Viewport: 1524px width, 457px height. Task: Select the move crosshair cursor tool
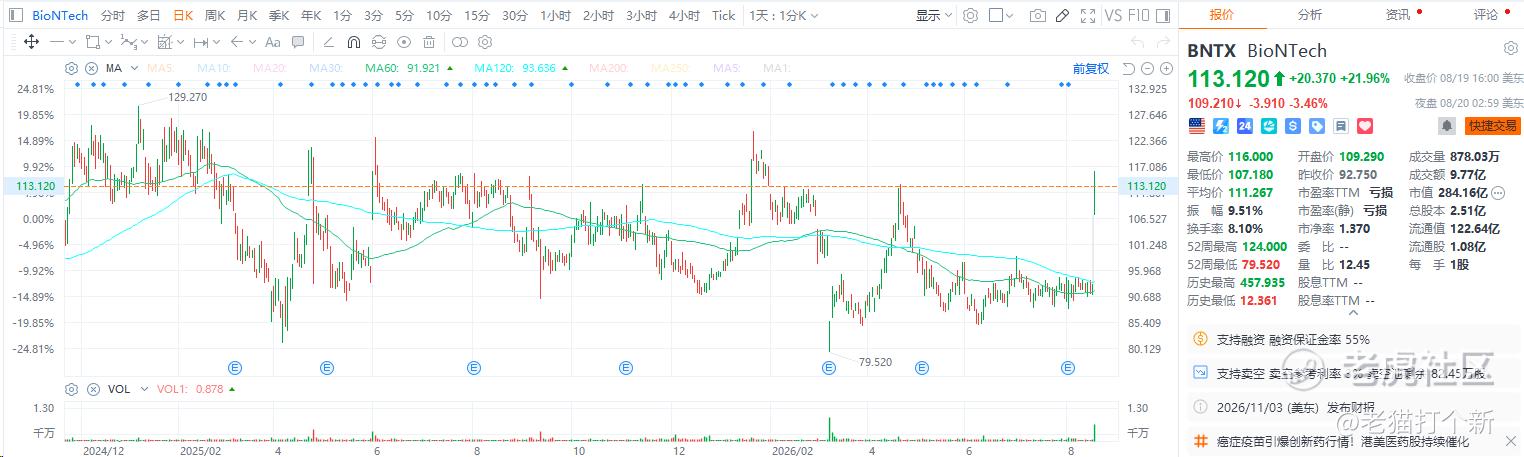pyautogui.click(x=31, y=42)
